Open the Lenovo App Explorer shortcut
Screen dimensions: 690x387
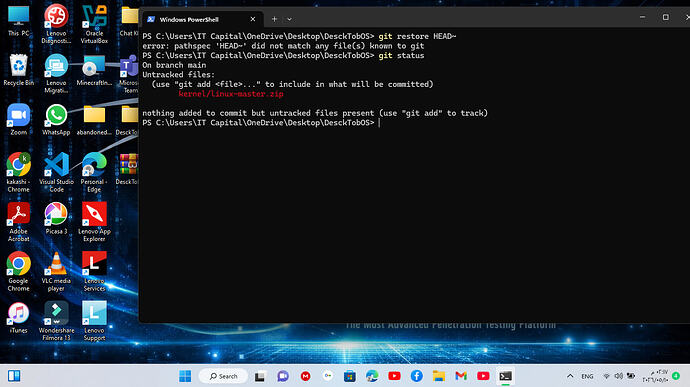coord(94,222)
